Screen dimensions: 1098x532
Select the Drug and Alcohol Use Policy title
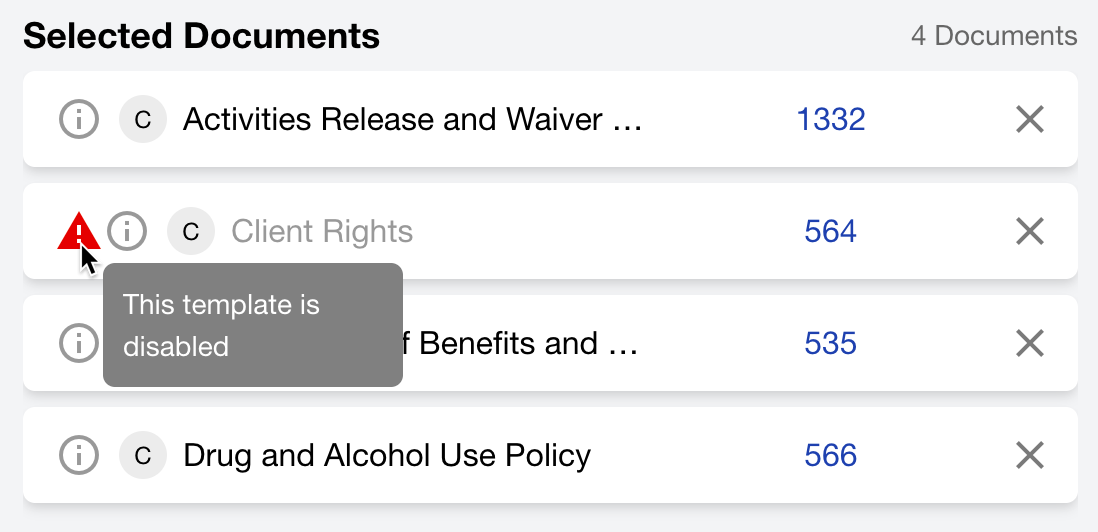387,456
